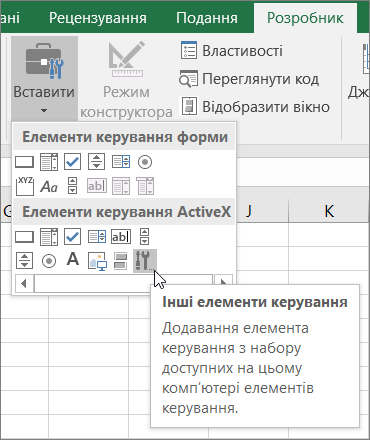Switch to the Рецензування tab
Image resolution: width=370 pixels, height=440 pixels.
pos(98,18)
